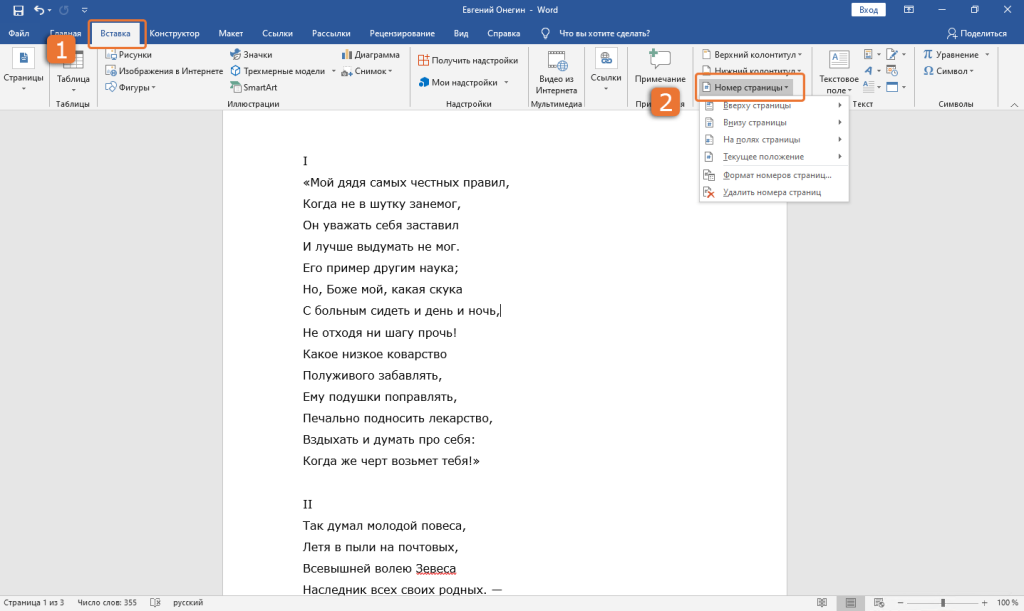Screen dimensions: 1024x611
Task: Insert date and time icon
Action: point(892,71)
